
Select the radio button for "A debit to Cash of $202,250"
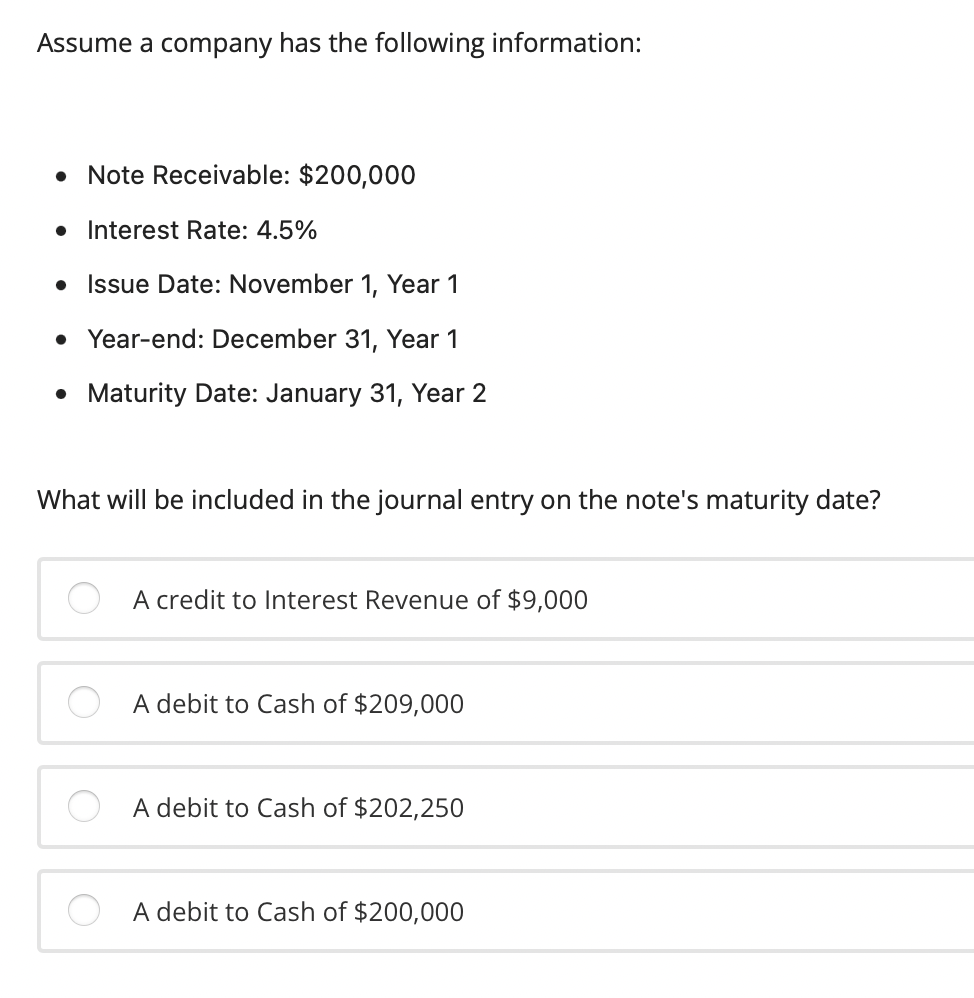click(84, 807)
